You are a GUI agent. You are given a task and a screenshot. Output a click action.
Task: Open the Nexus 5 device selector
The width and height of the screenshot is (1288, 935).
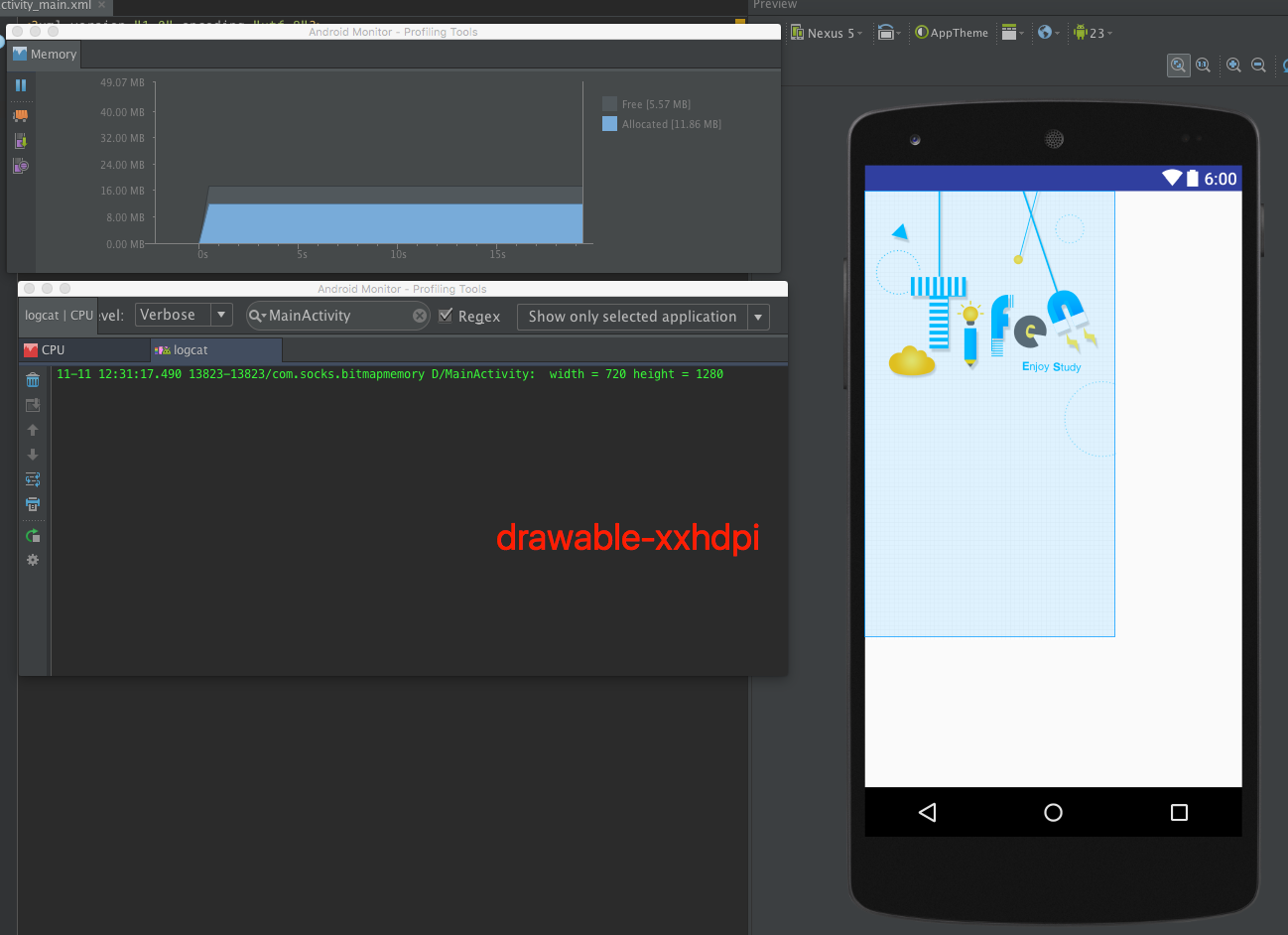tap(827, 33)
